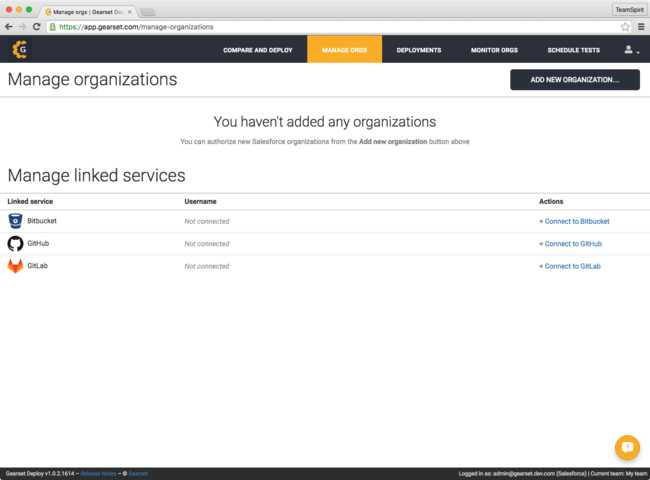Viewport: 650px width, 480px height.
Task: Open the Deployments section
Action: 419,50
